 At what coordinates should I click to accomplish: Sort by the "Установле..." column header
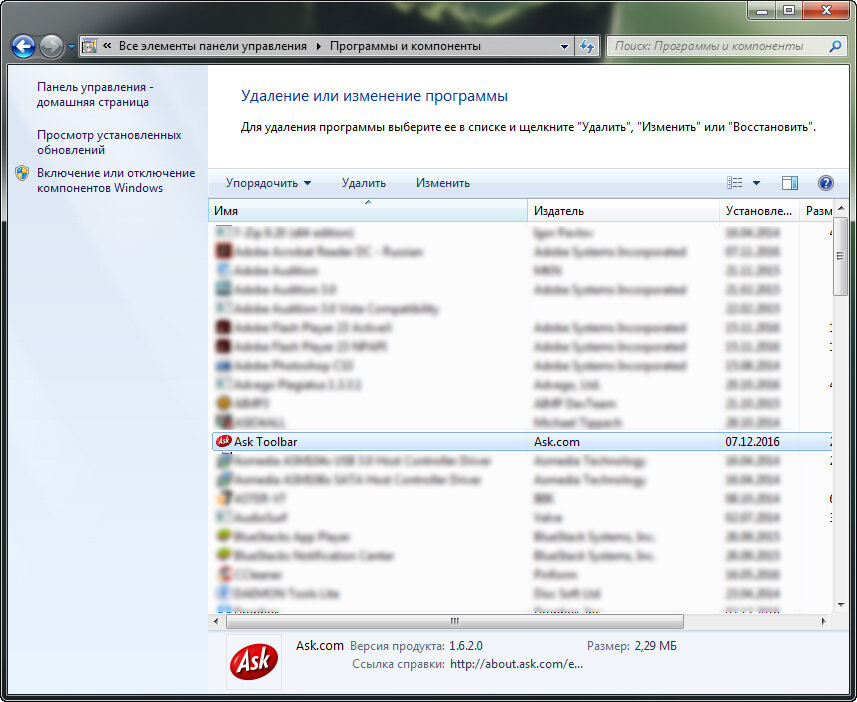coord(759,211)
